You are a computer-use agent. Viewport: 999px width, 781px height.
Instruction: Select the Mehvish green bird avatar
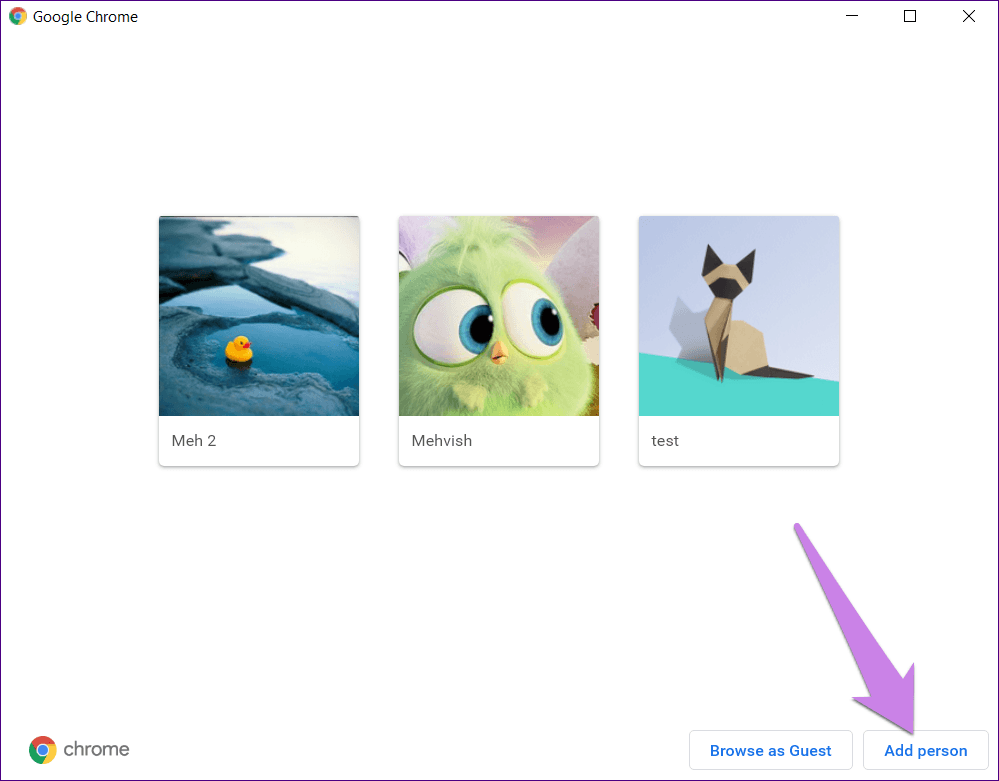[x=498, y=316]
